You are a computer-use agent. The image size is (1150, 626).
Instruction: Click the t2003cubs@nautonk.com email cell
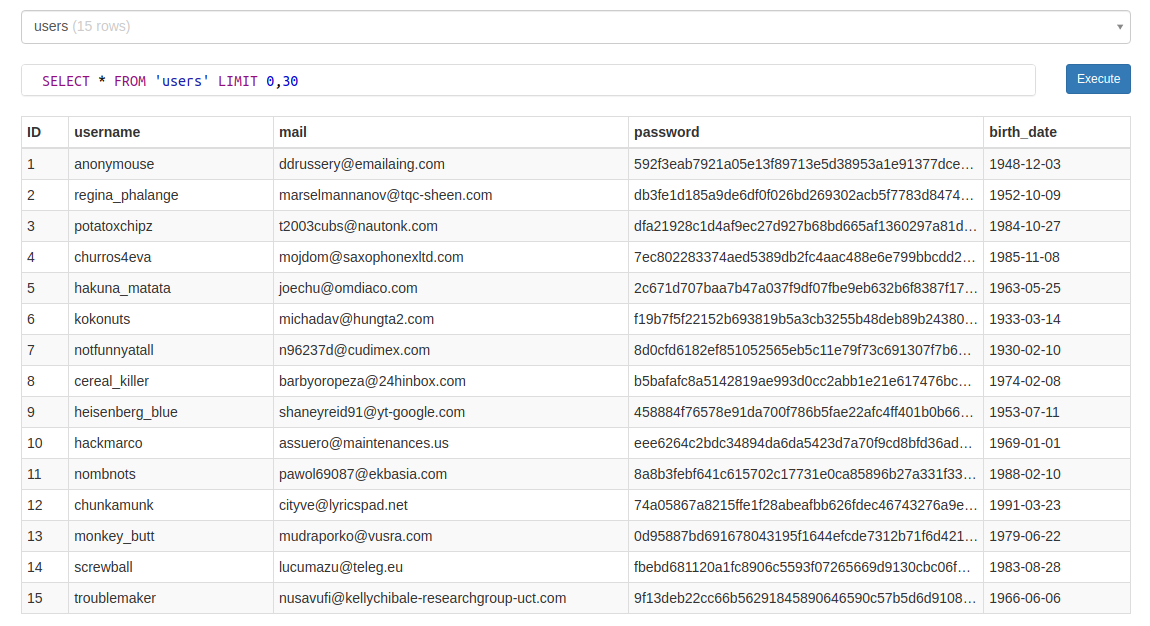358,226
